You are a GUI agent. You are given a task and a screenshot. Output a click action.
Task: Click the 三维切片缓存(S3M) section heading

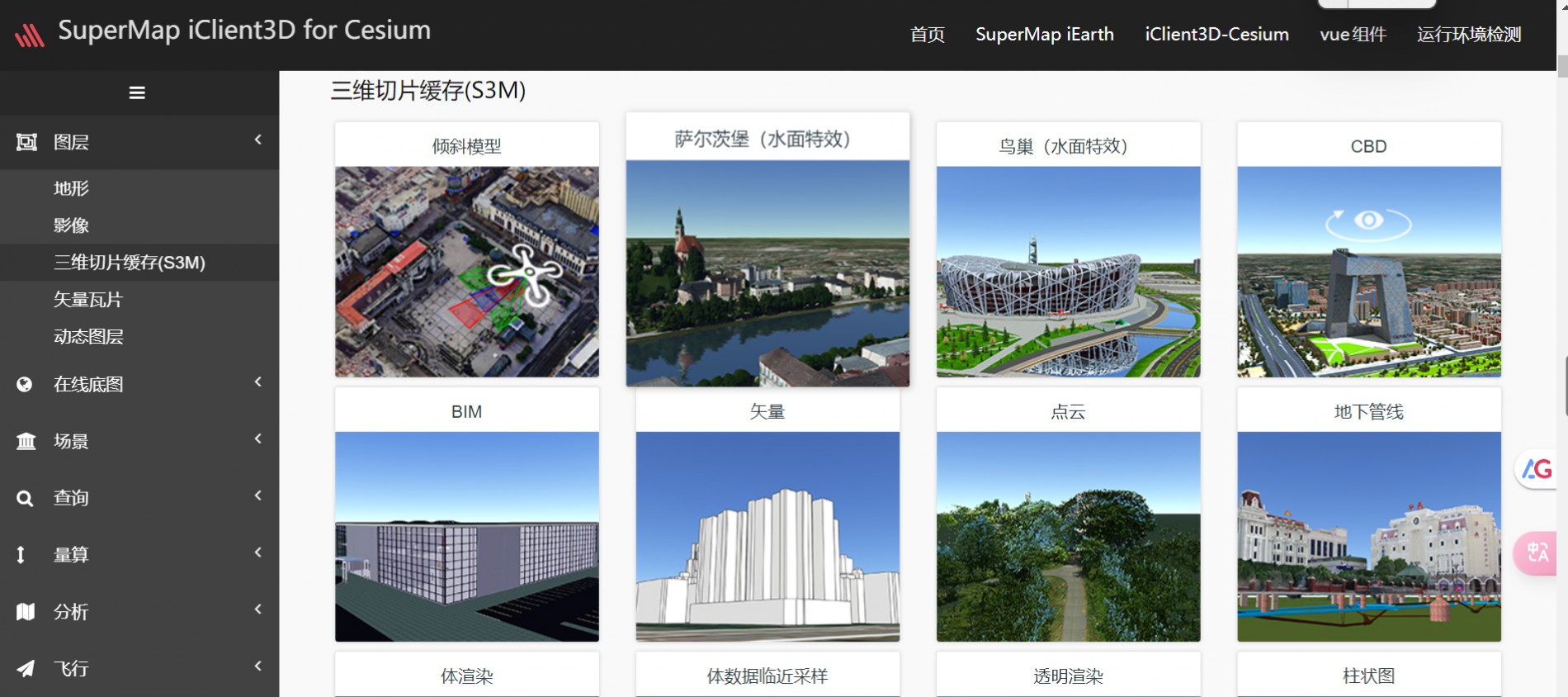(428, 90)
